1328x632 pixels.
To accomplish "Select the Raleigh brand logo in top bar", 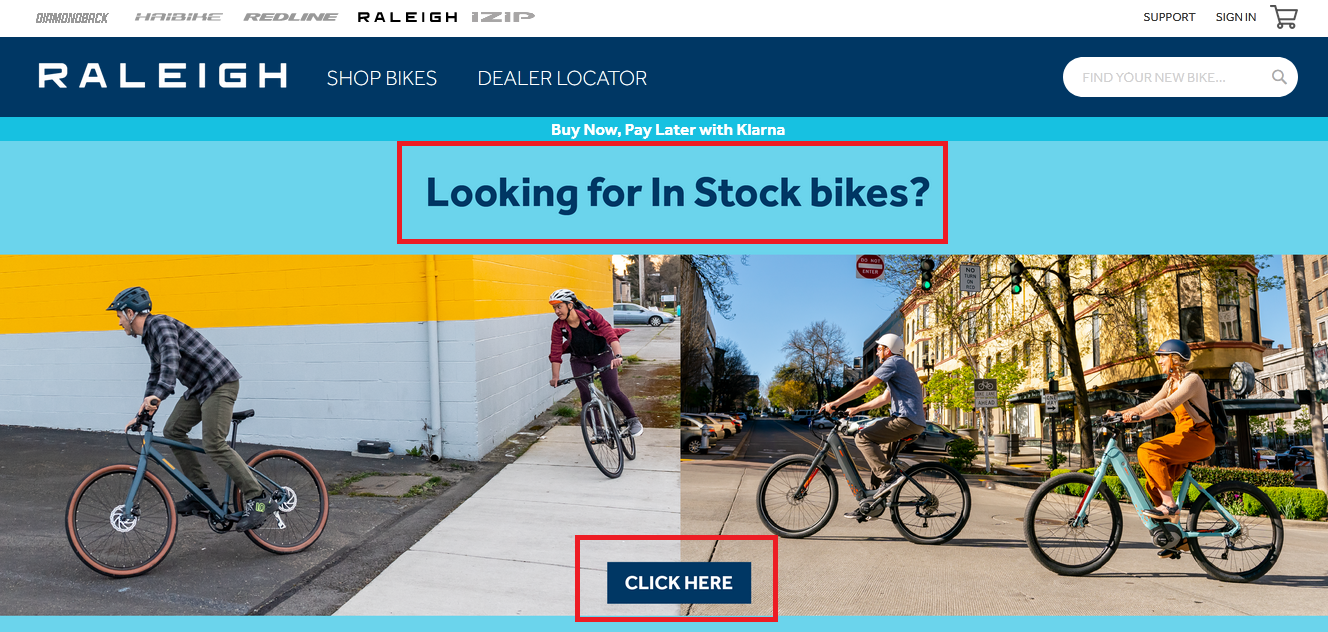I will (407, 17).
